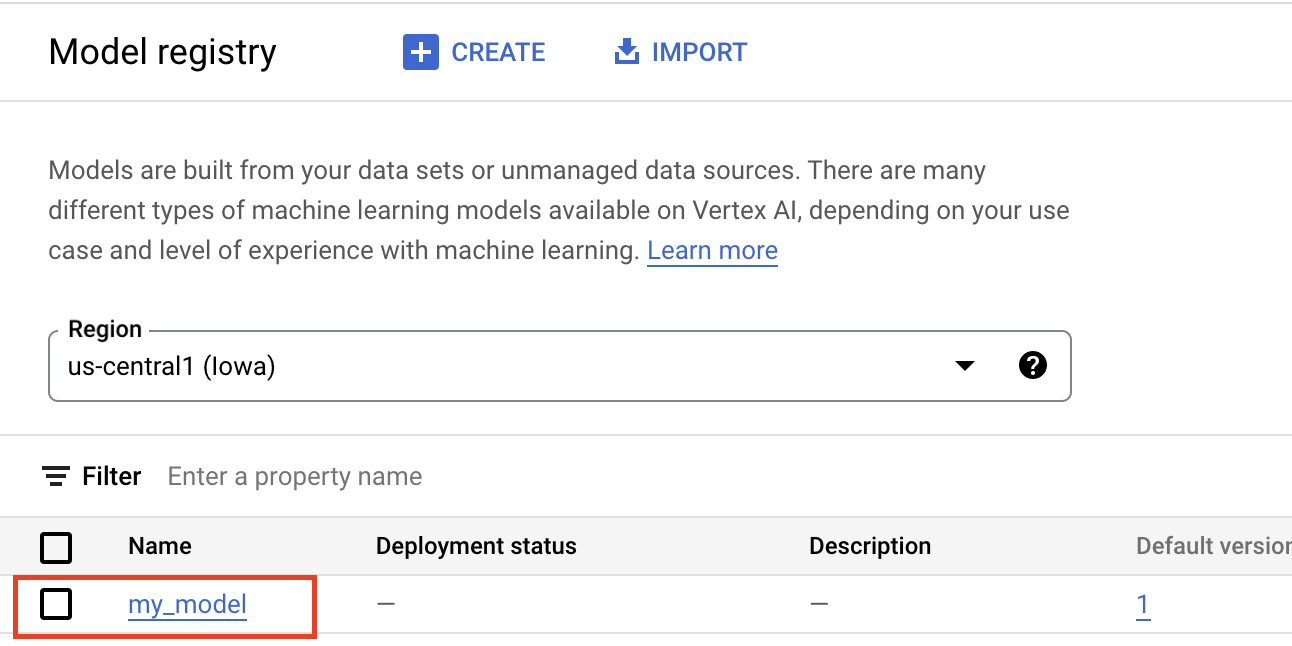This screenshot has width=1292, height=646.
Task: Click the download icon beside IMPORT
Action: 626,51
